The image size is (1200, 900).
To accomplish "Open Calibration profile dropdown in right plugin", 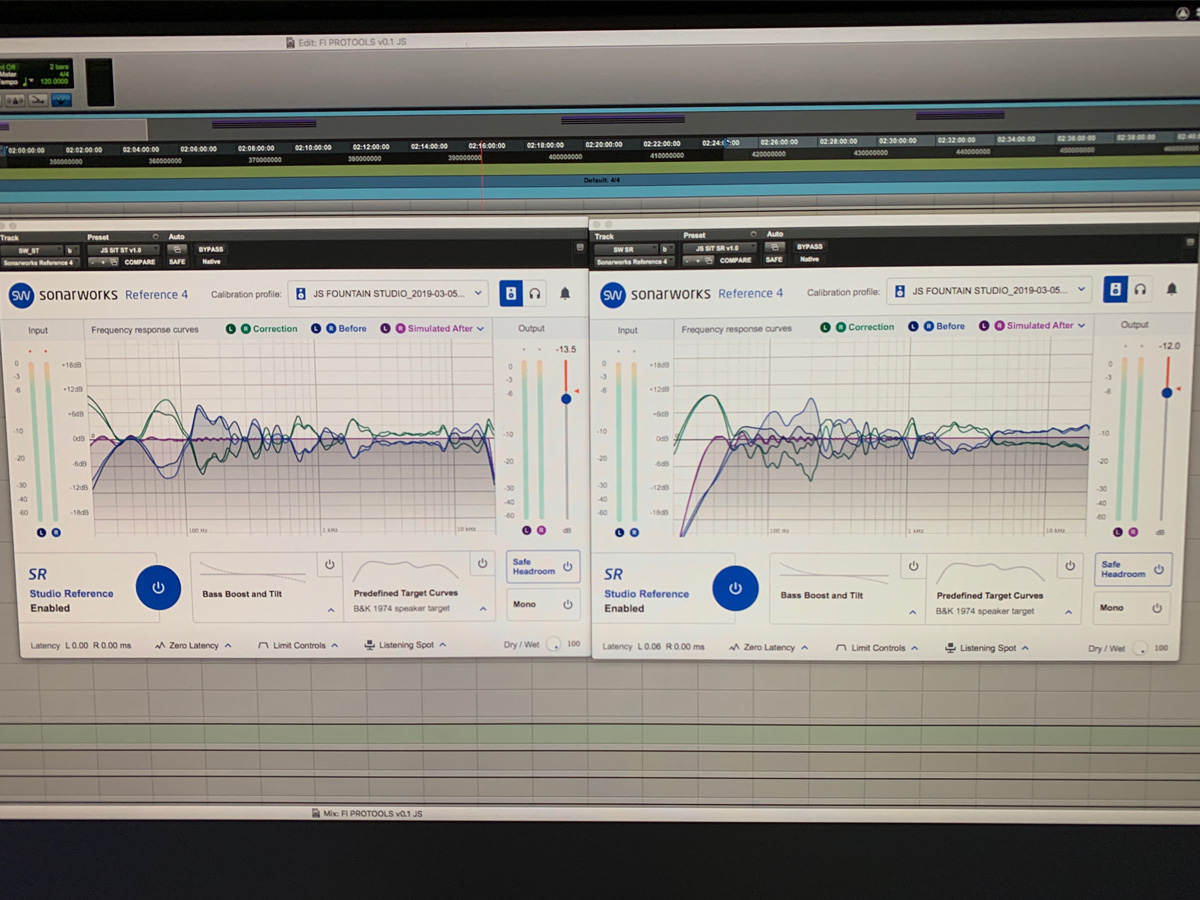I will pyautogui.click(x=988, y=291).
